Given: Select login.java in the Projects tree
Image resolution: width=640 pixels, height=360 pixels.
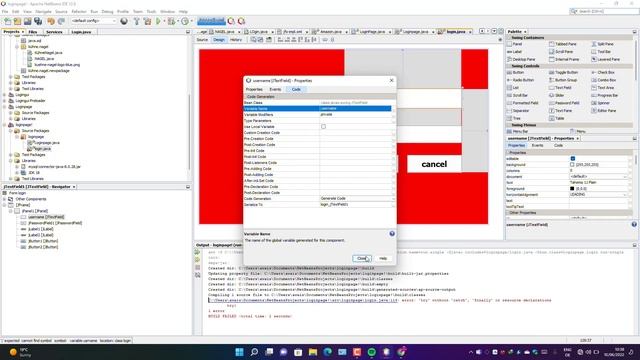Looking at the screenshot, I should pyautogui.click(x=42, y=149).
